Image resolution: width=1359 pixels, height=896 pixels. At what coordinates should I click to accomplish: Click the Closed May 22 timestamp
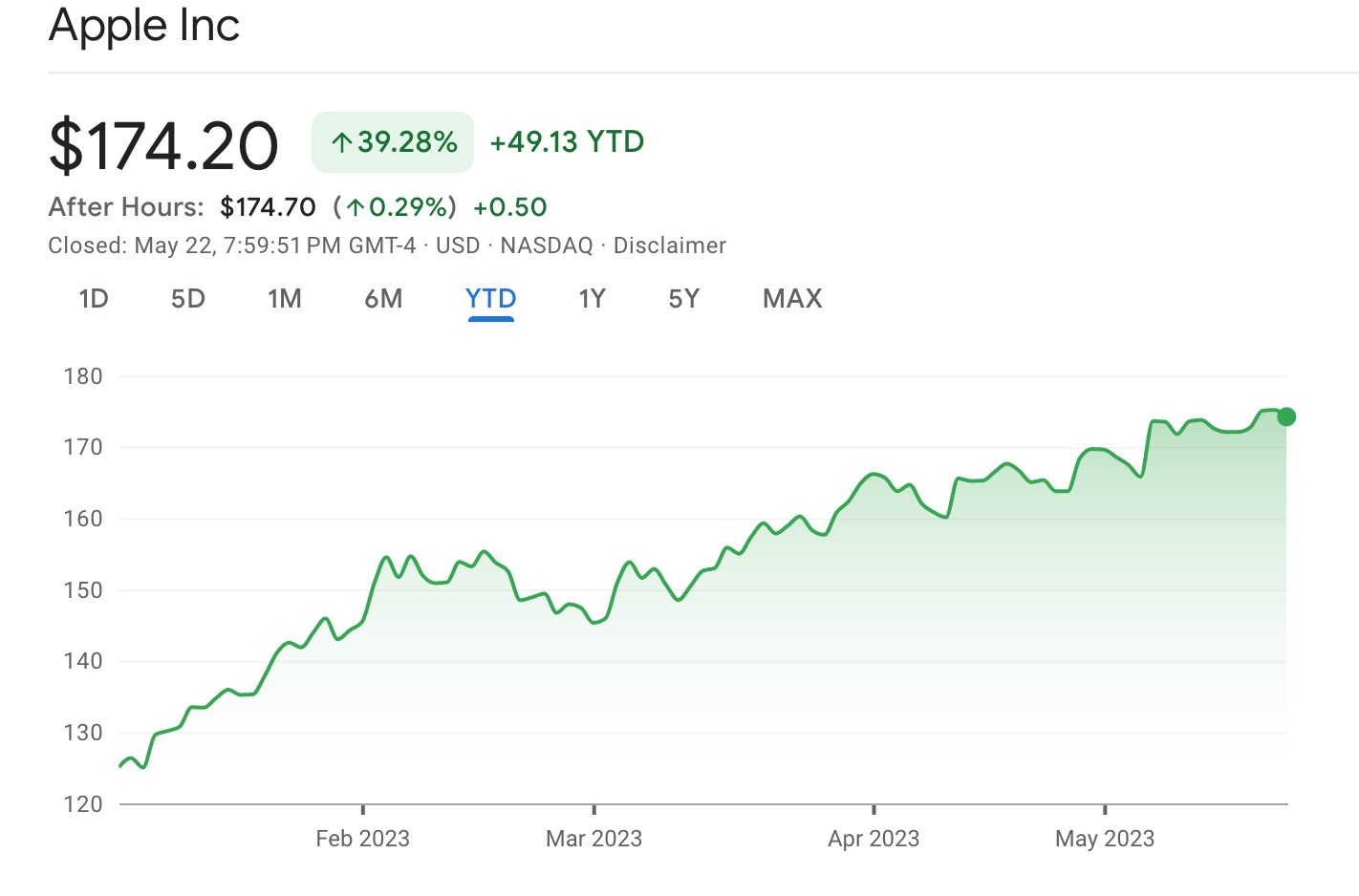point(232,245)
